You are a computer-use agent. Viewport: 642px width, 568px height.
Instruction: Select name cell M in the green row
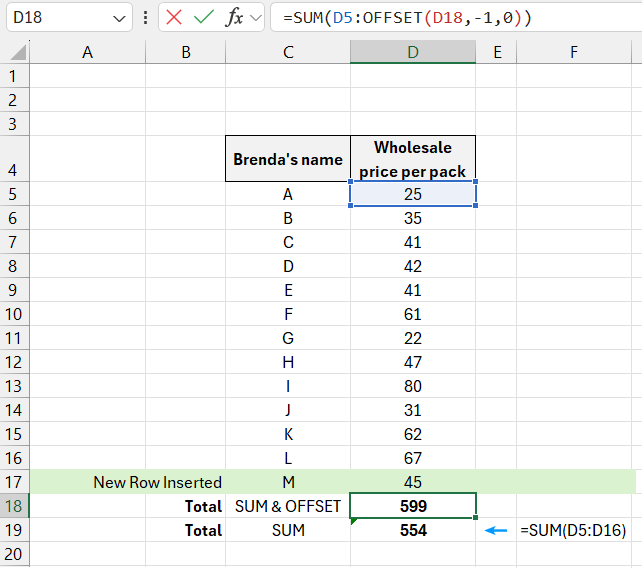[288, 482]
